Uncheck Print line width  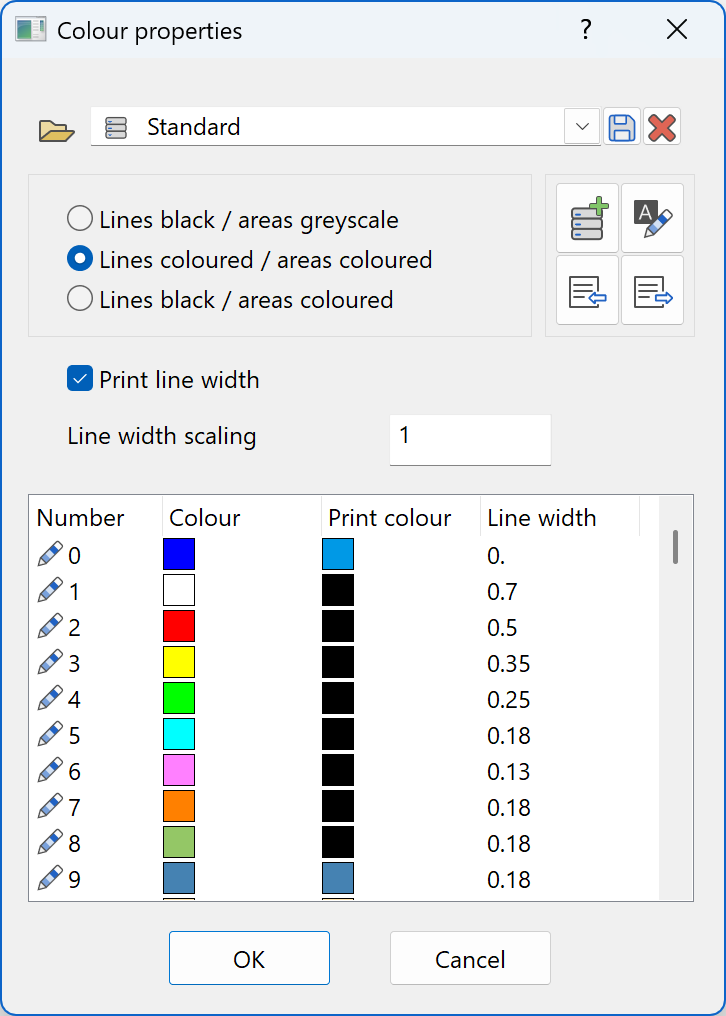[x=79, y=379]
